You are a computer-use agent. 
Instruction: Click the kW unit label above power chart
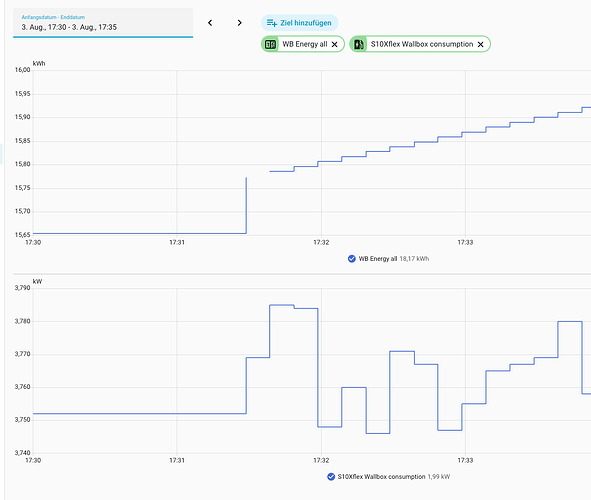[x=37, y=281]
